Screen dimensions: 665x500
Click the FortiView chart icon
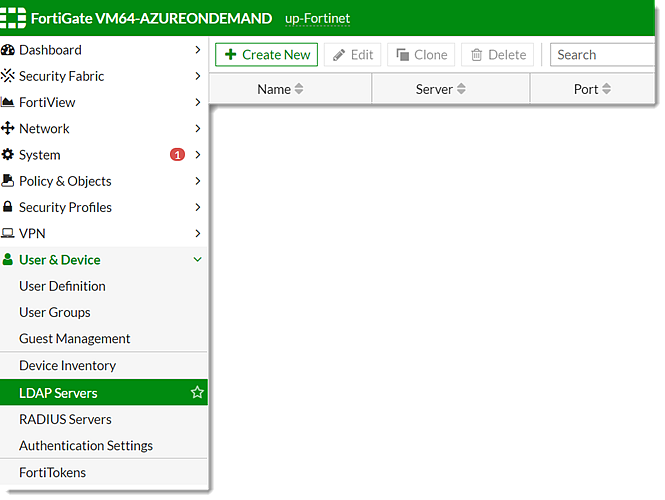9,102
